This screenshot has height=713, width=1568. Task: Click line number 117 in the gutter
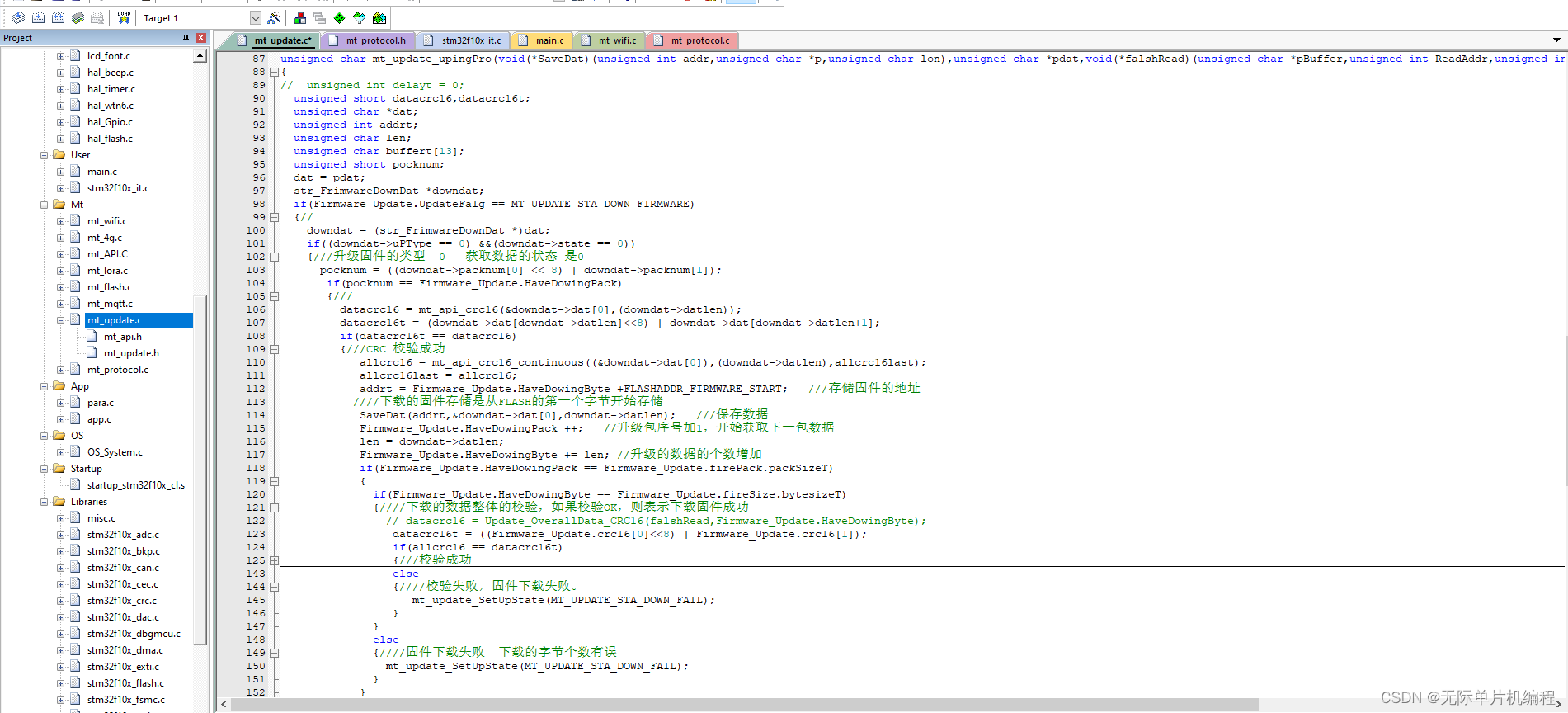256,455
